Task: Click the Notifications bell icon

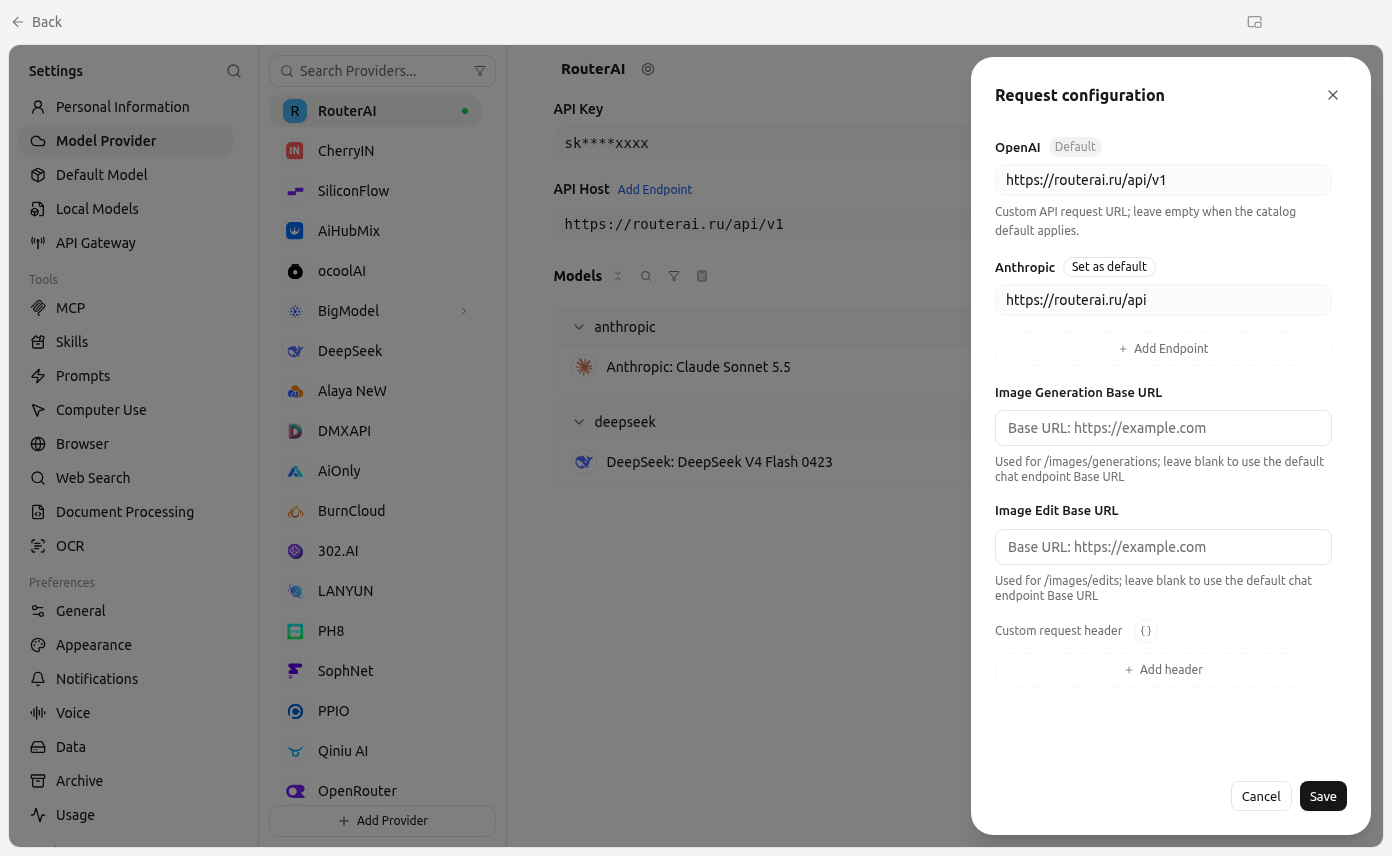Action: coord(38,679)
